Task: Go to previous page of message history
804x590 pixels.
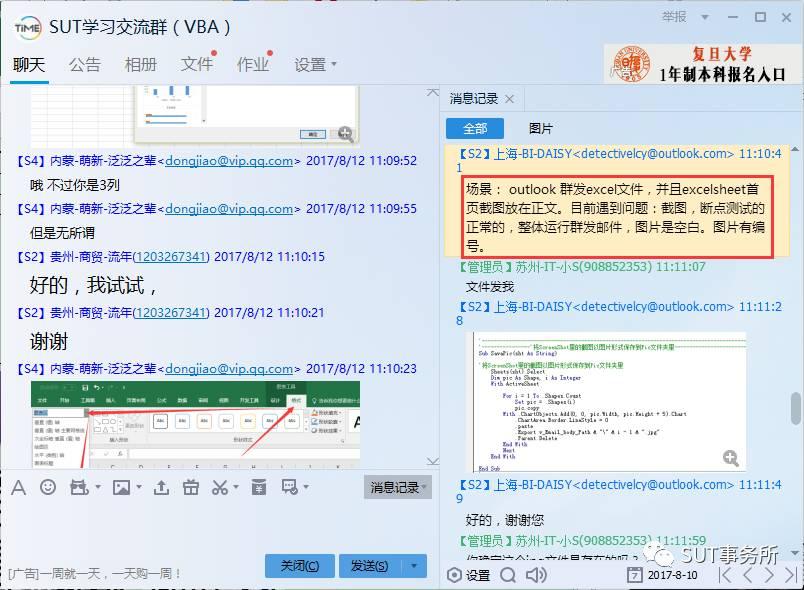Action: [748, 575]
